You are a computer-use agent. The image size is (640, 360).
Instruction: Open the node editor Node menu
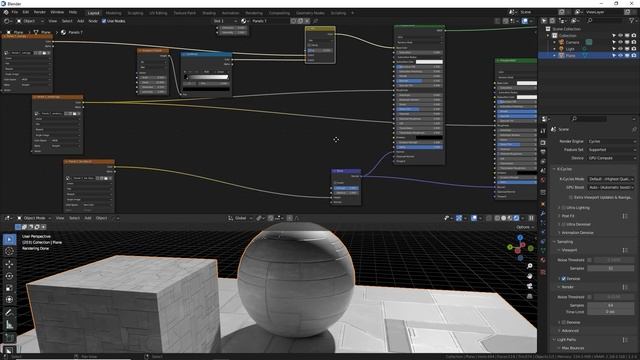(x=93, y=21)
